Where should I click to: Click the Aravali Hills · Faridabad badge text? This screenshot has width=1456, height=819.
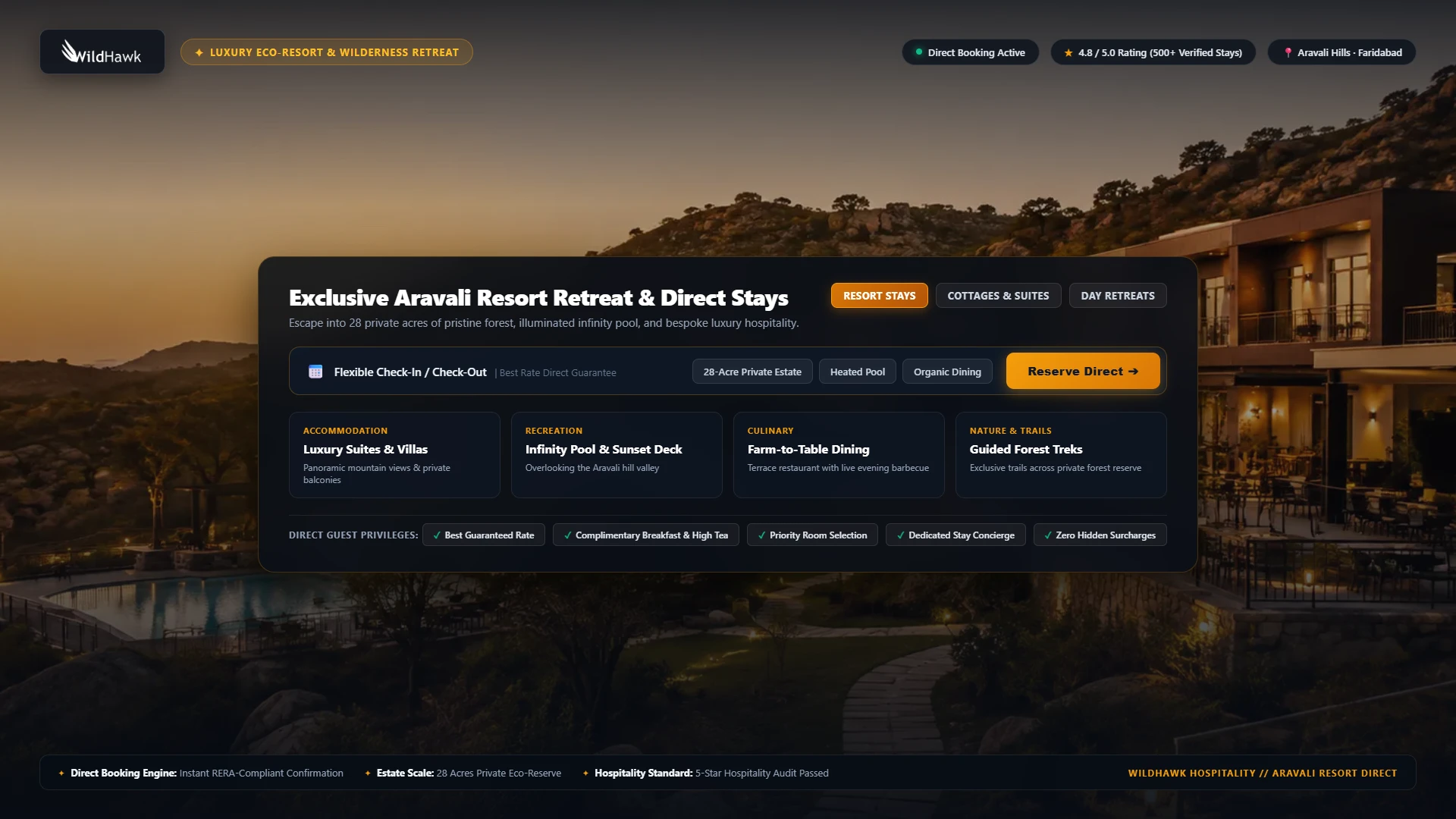click(x=1350, y=52)
